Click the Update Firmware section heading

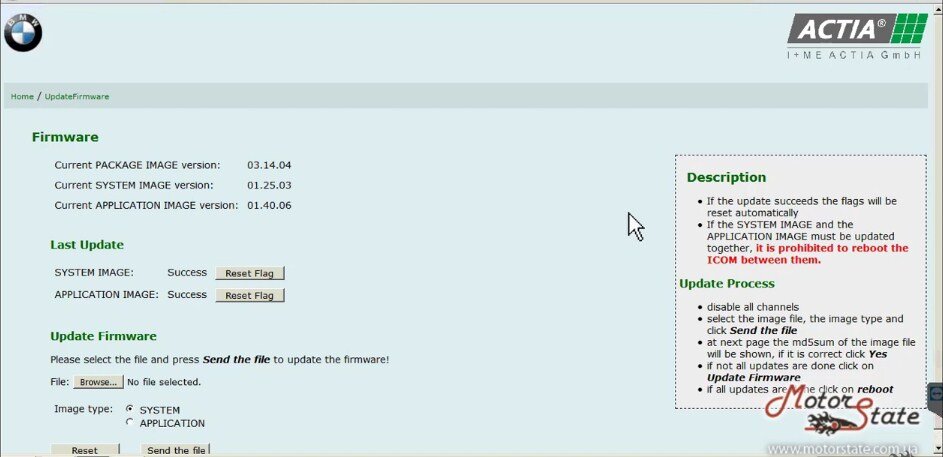pos(103,336)
